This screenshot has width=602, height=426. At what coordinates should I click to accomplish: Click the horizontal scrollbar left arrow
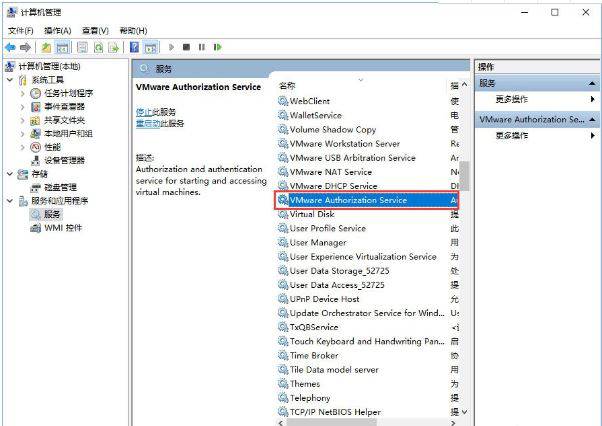(x=281, y=423)
